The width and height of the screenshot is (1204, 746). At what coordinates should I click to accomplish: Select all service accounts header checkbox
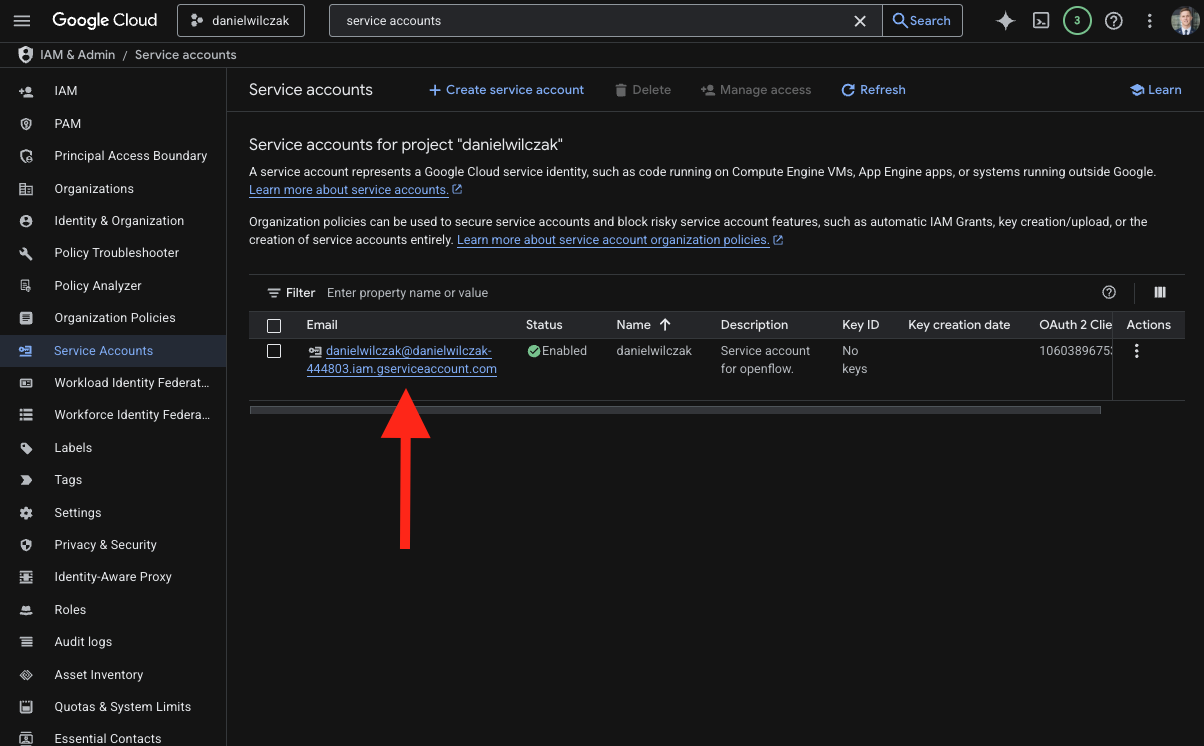[x=274, y=325]
